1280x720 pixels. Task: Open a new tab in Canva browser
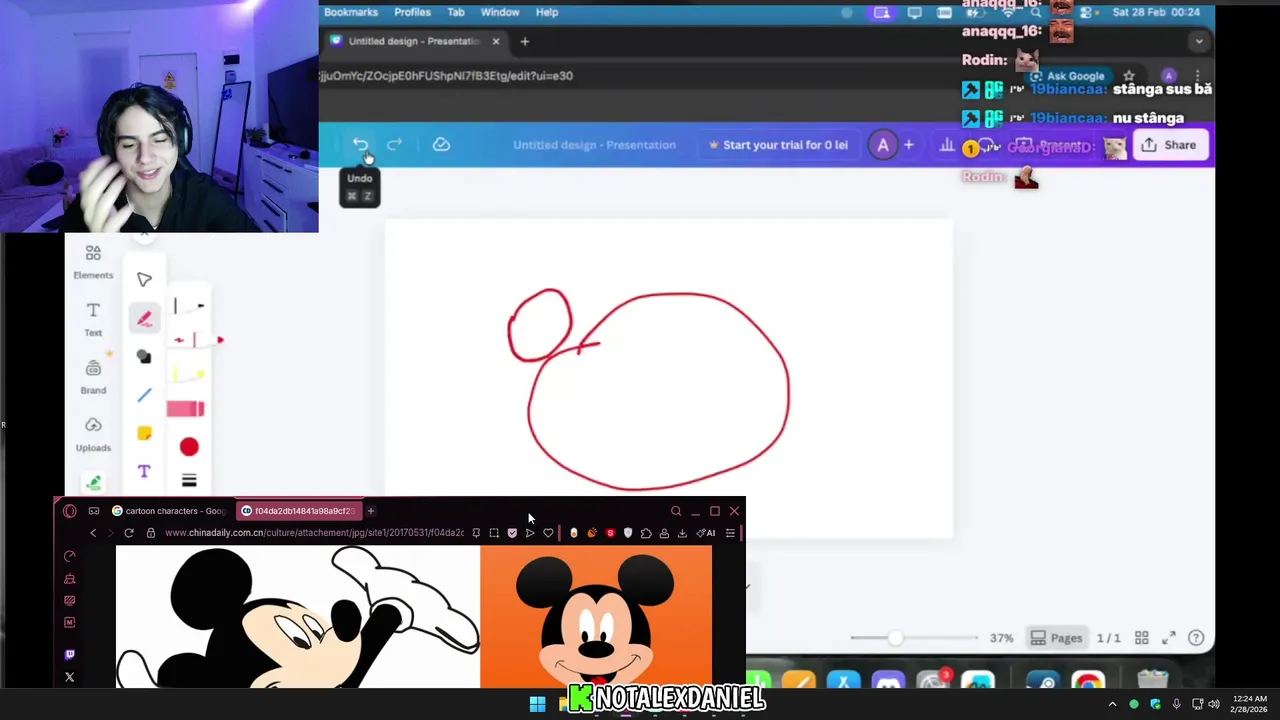524,41
